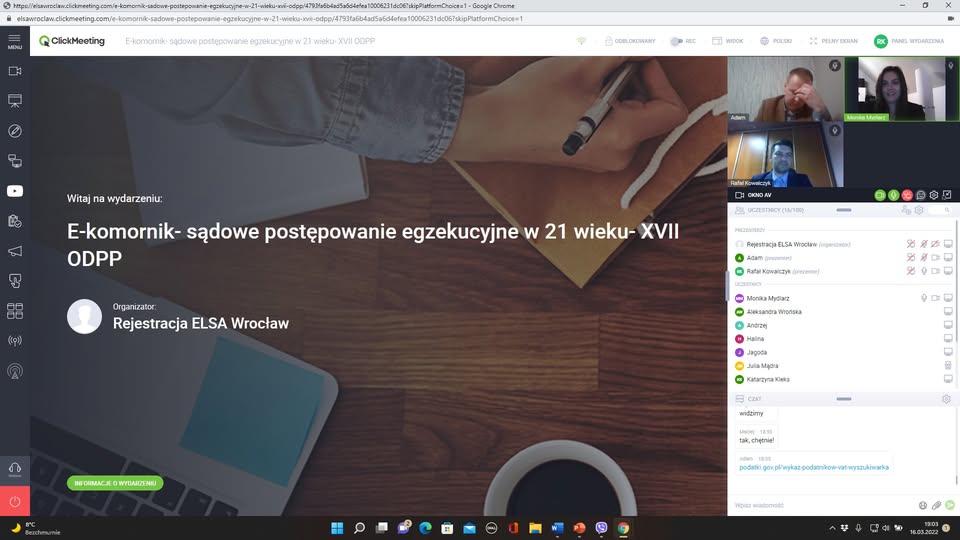Viewport: 960px width, 540px height.
Task: Click the red power end-event button
Action: click(x=15, y=501)
